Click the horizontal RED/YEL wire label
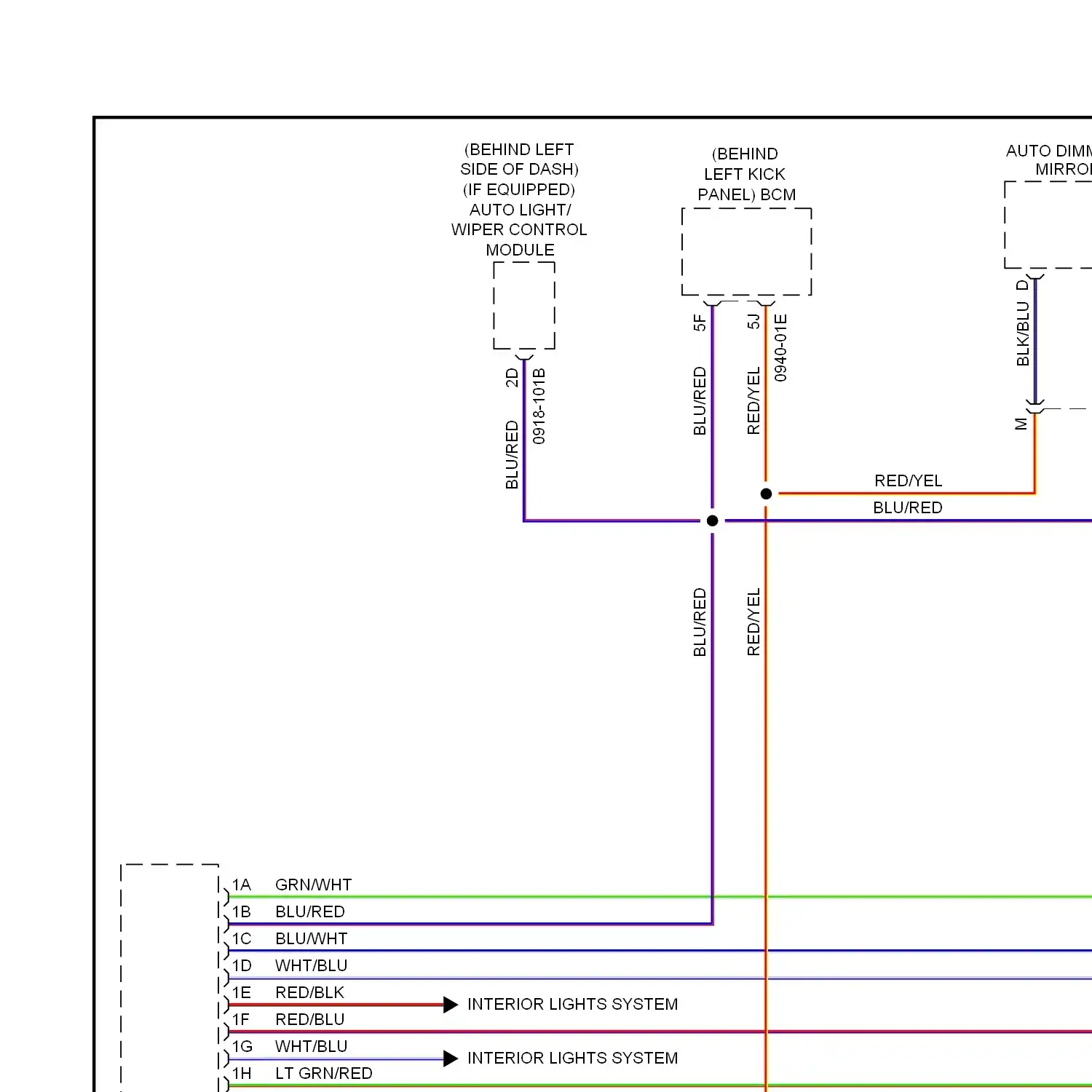 (x=909, y=480)
